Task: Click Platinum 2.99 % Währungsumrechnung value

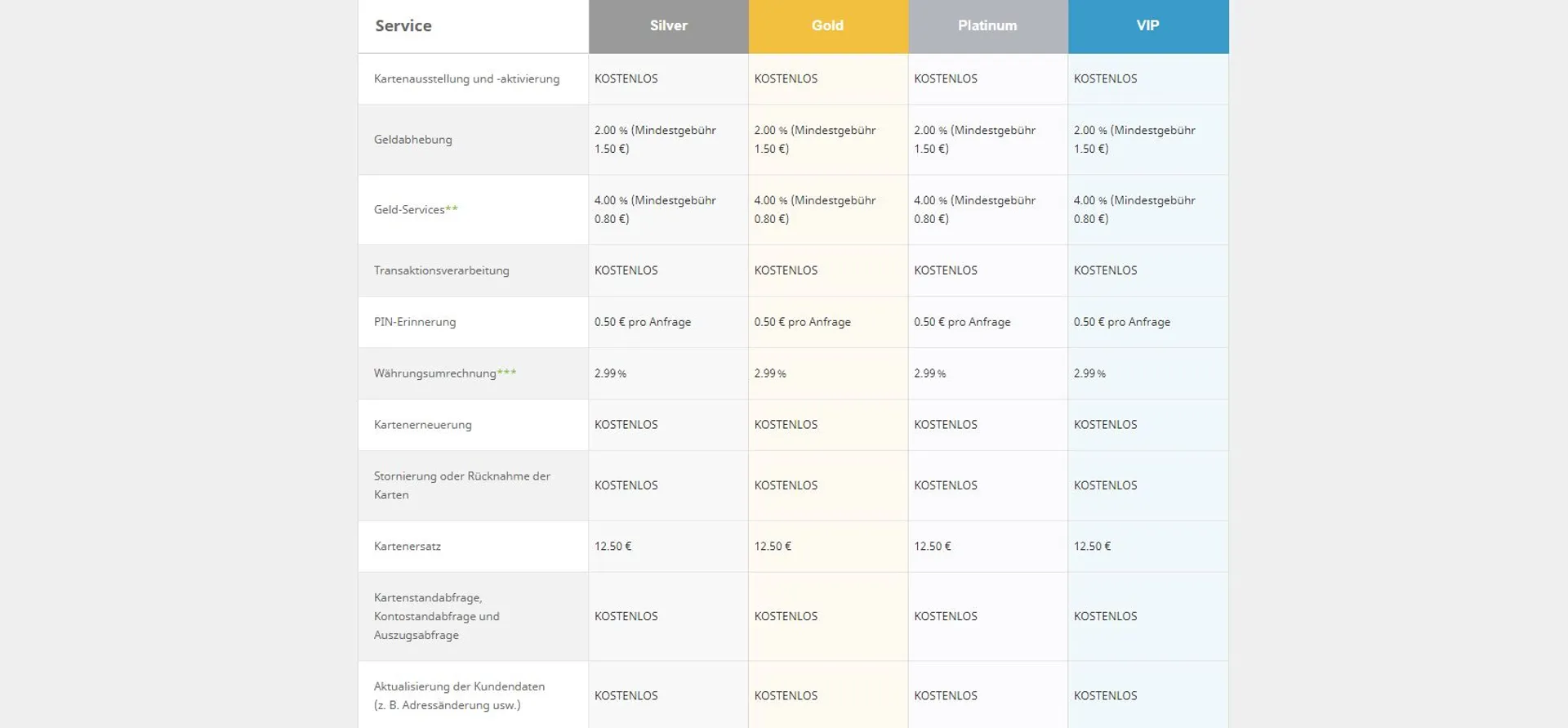Action: 930,373
